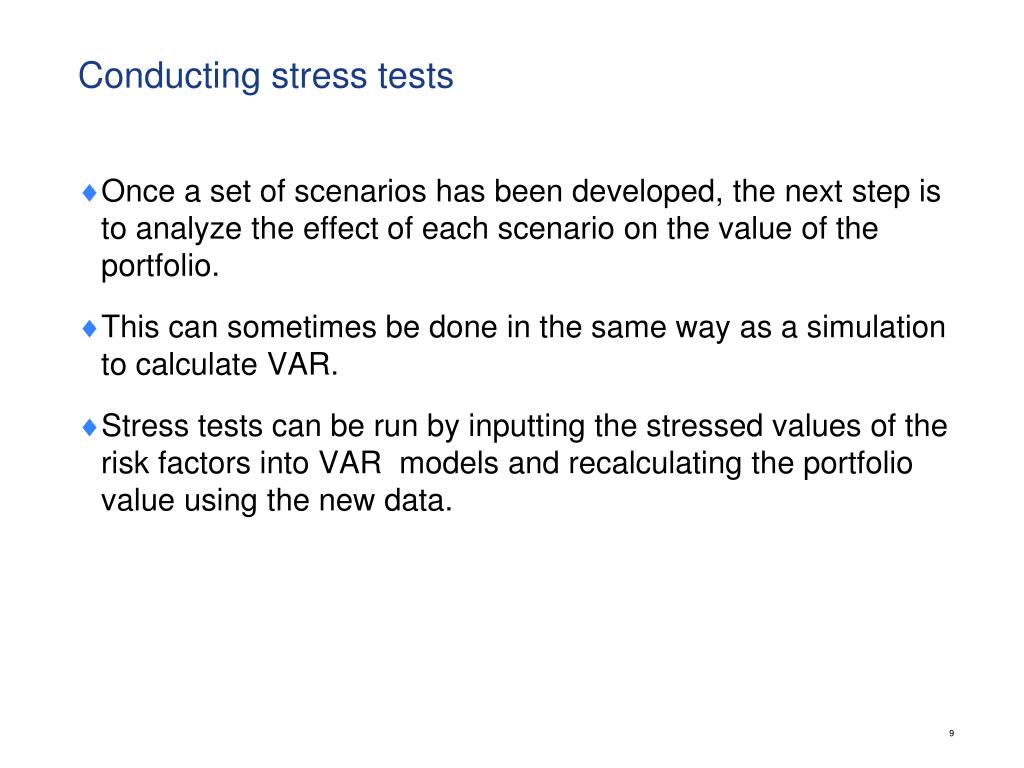Select the diamond bullet before "Once a set"
The height and width of the screenshot is (768, 1024).
pos(90,193)
